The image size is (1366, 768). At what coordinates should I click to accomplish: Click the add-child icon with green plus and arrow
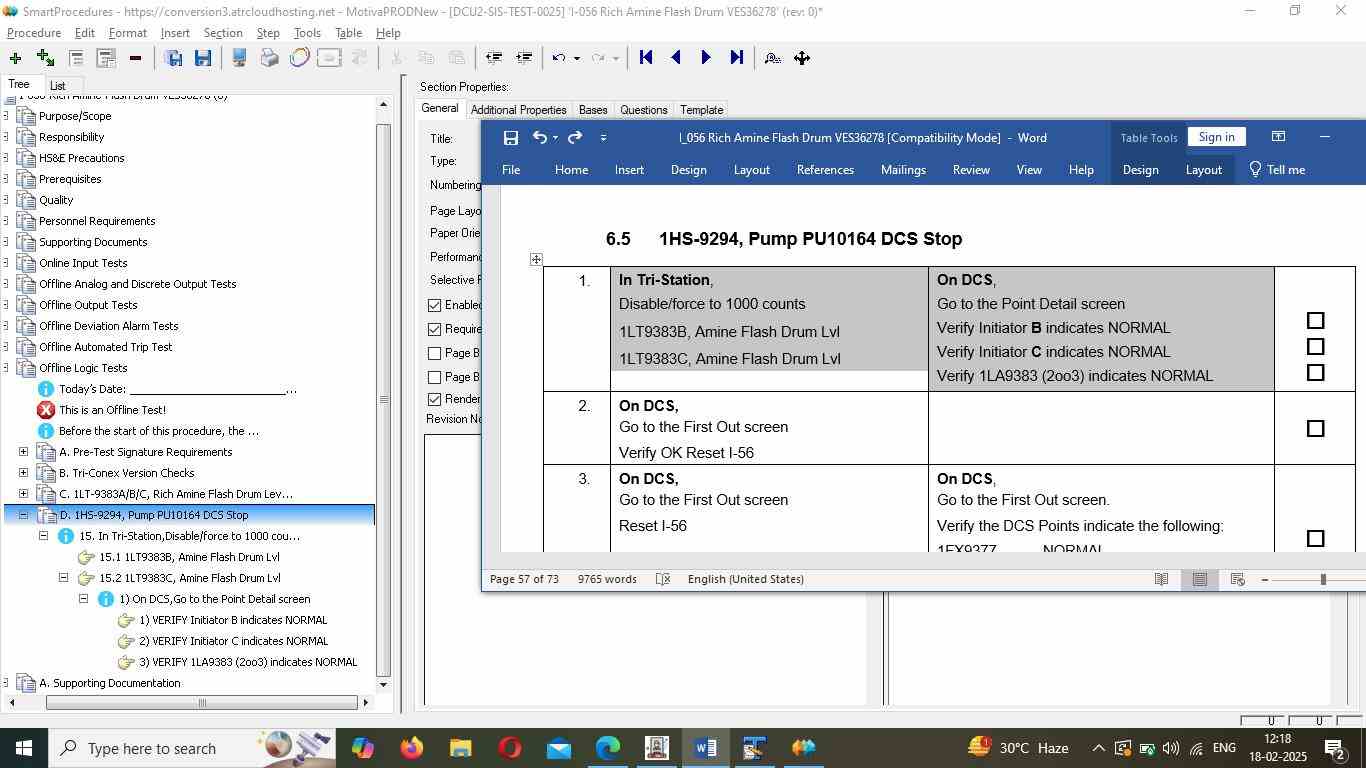tap(45, 58)
